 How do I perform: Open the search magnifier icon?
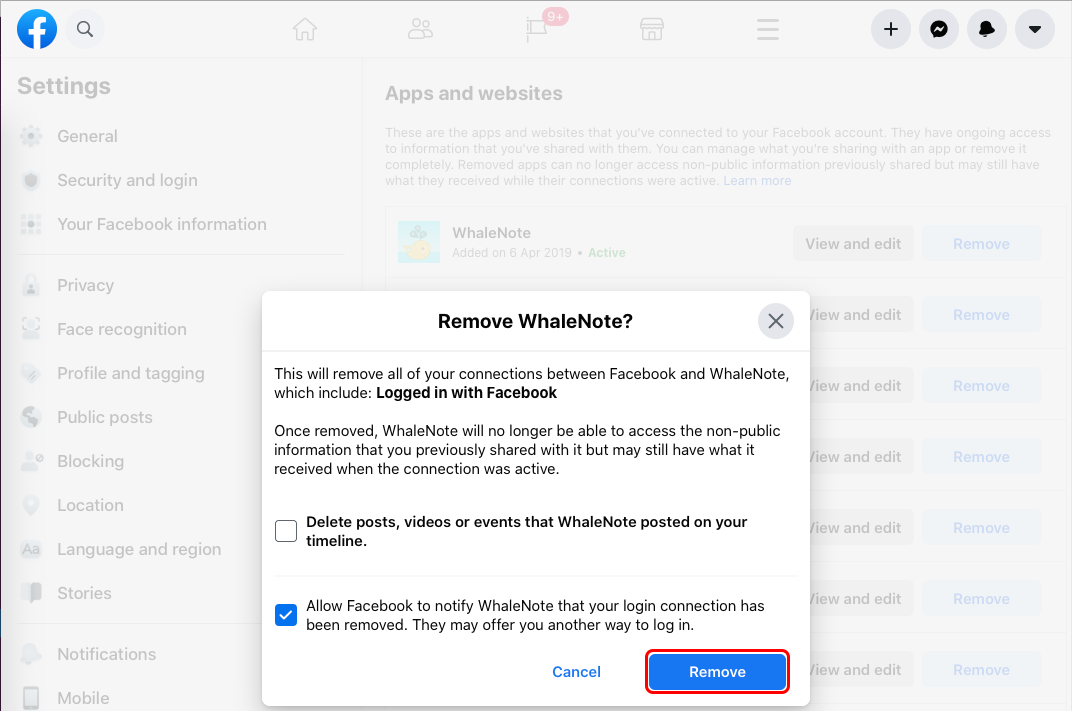click(x=85, y=29)
